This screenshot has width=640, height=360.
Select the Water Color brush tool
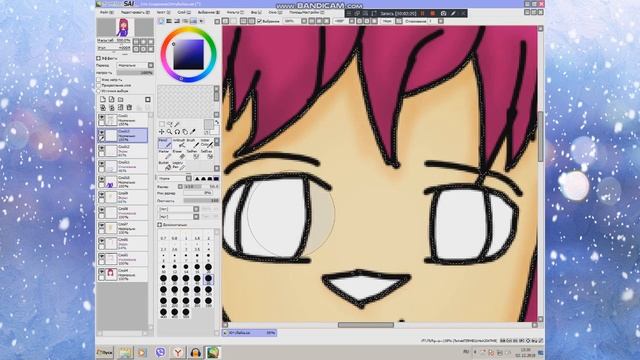click(x=207, y=143)
